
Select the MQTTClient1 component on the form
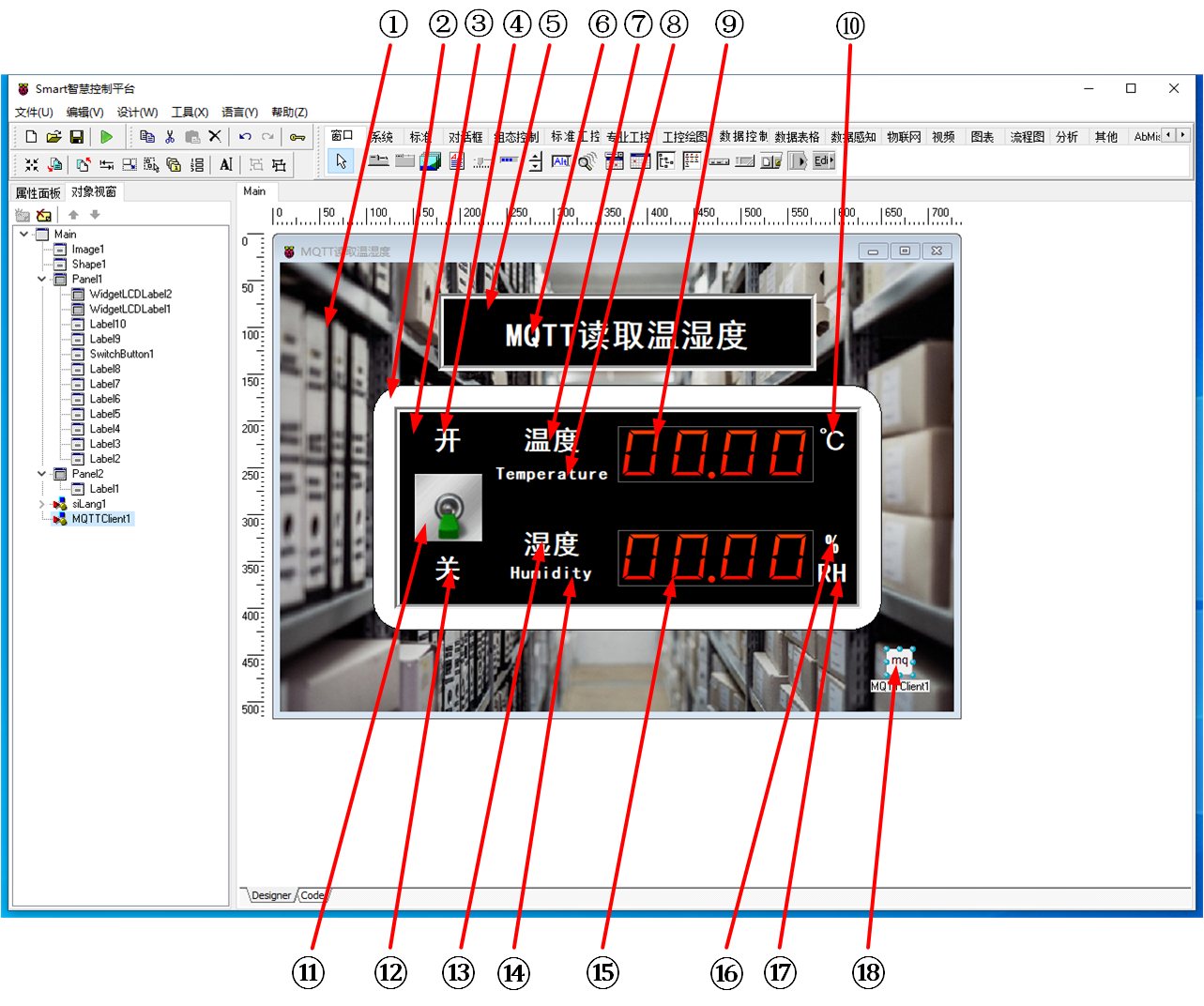tap(899, 662)
